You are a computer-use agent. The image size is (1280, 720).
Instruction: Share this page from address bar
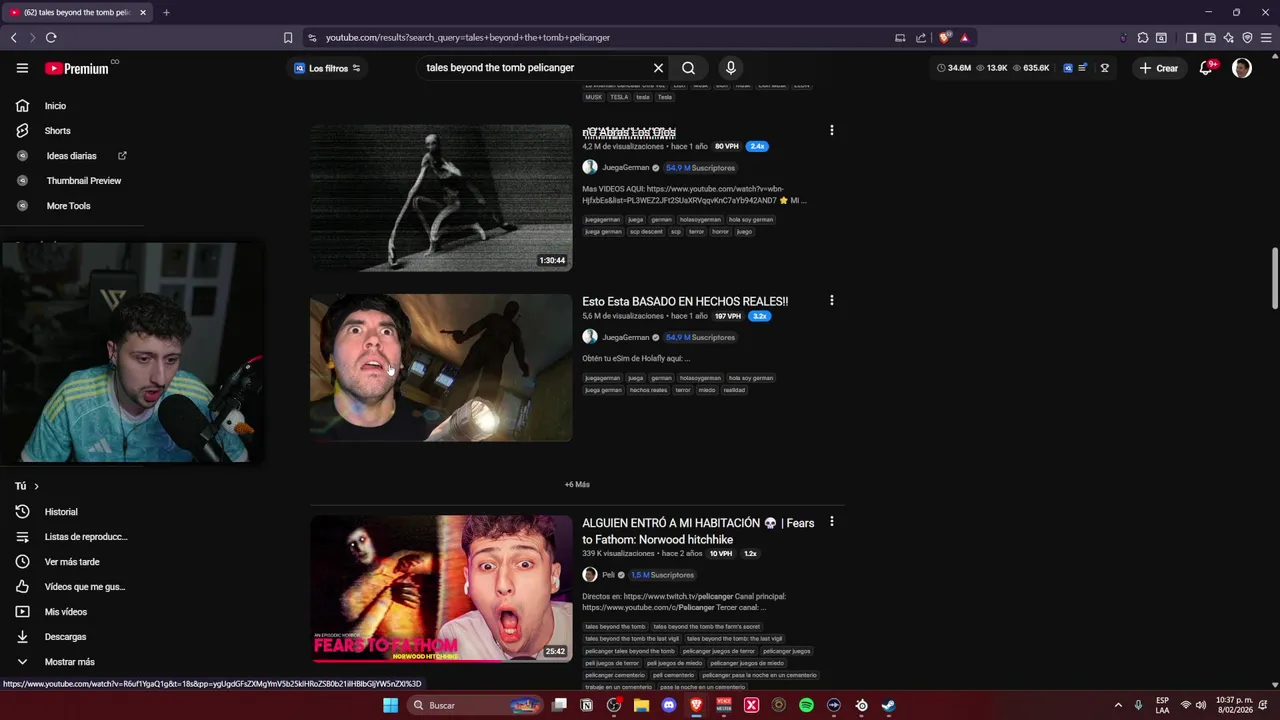pyautogui.click(x=921, y=38)
